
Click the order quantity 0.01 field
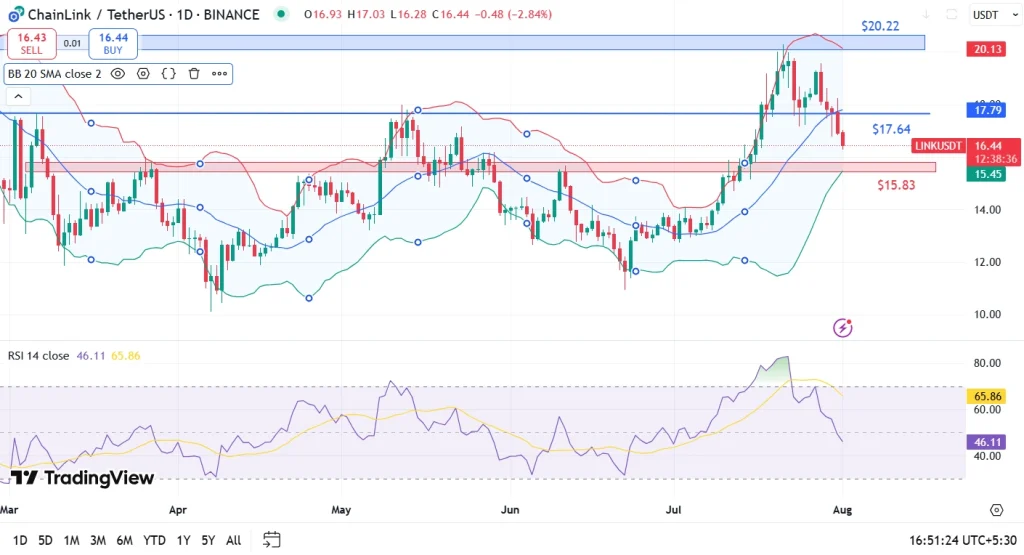(72, 43)
